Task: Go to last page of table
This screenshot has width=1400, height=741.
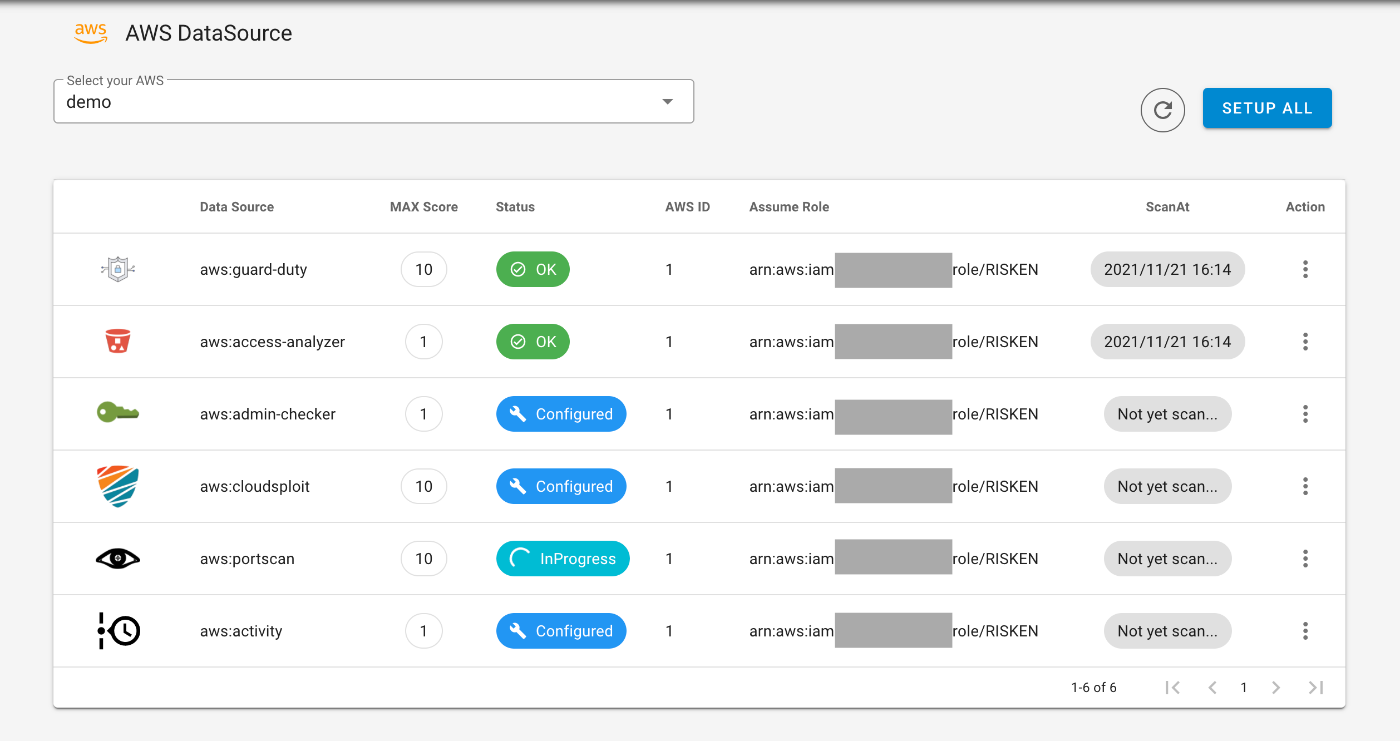Action: click(x=1316, y=687)
